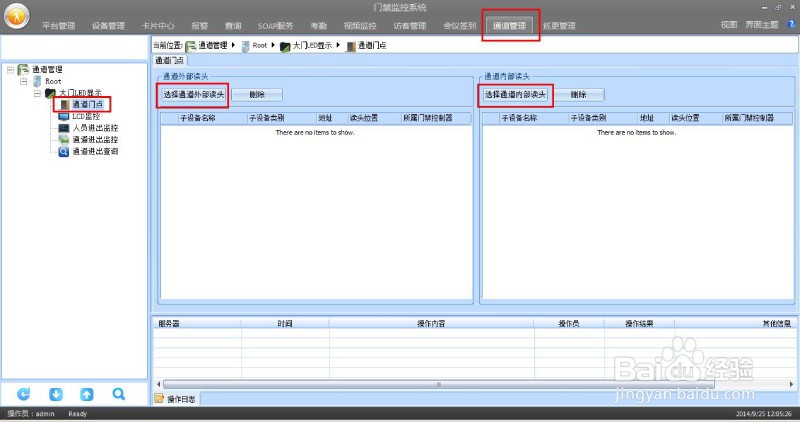Click the 操作内容 log column header
This screenshot has height=422, width=800.
coord(432,324)
